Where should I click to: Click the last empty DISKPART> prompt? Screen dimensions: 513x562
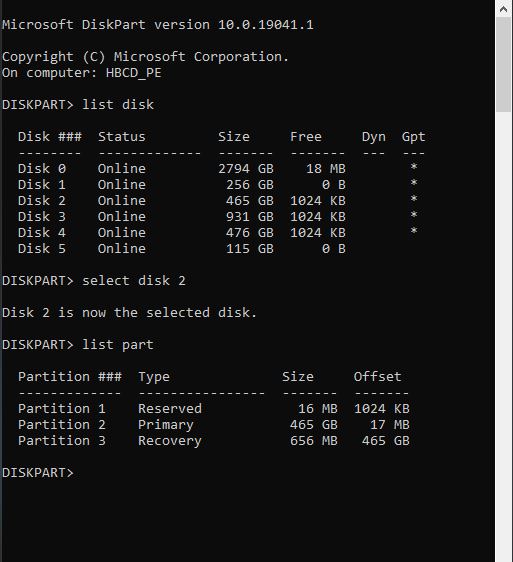click(x=38, y=473)
